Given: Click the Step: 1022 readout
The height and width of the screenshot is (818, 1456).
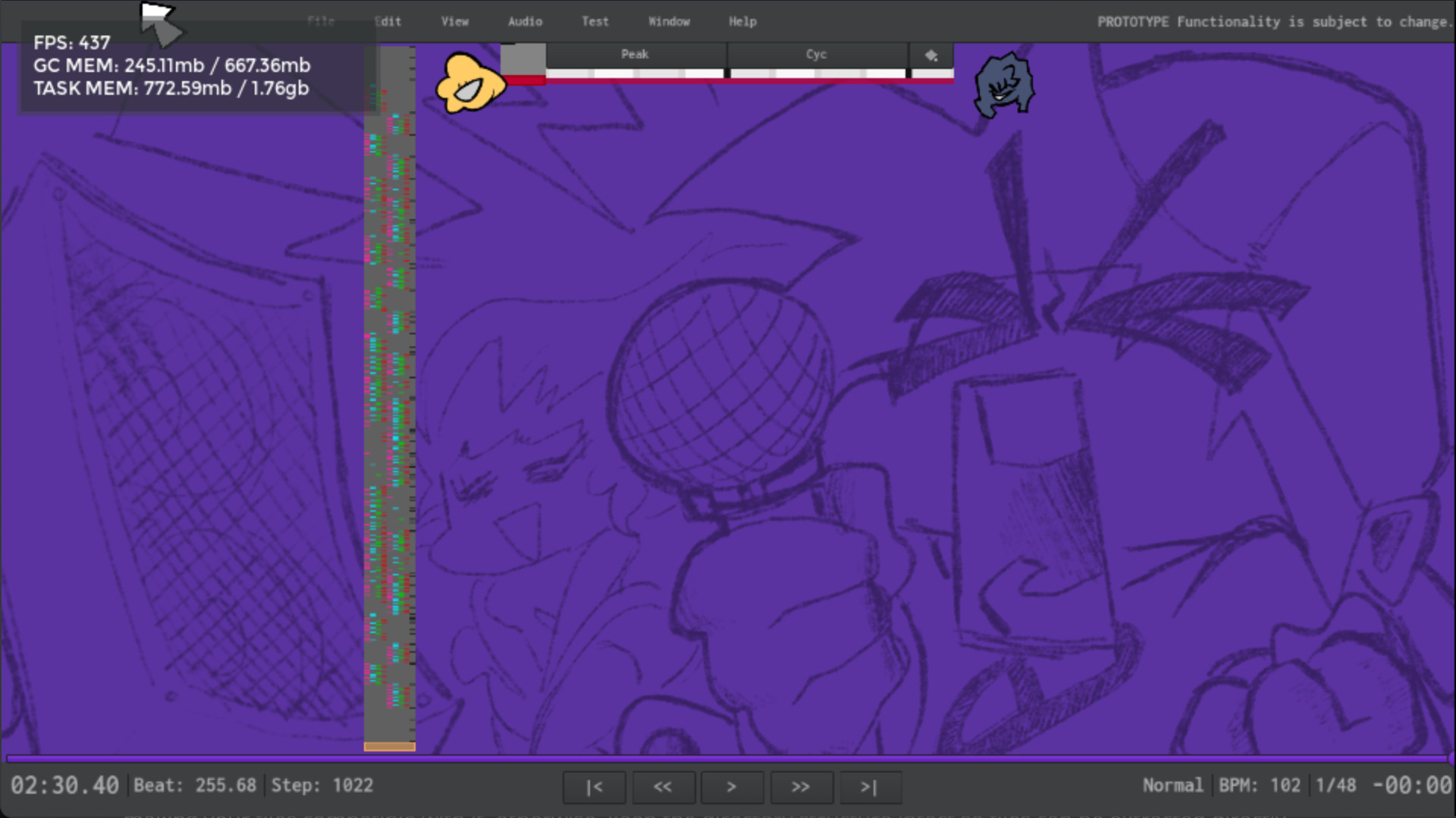Looking at the screenshot, I should coord(322,785).
